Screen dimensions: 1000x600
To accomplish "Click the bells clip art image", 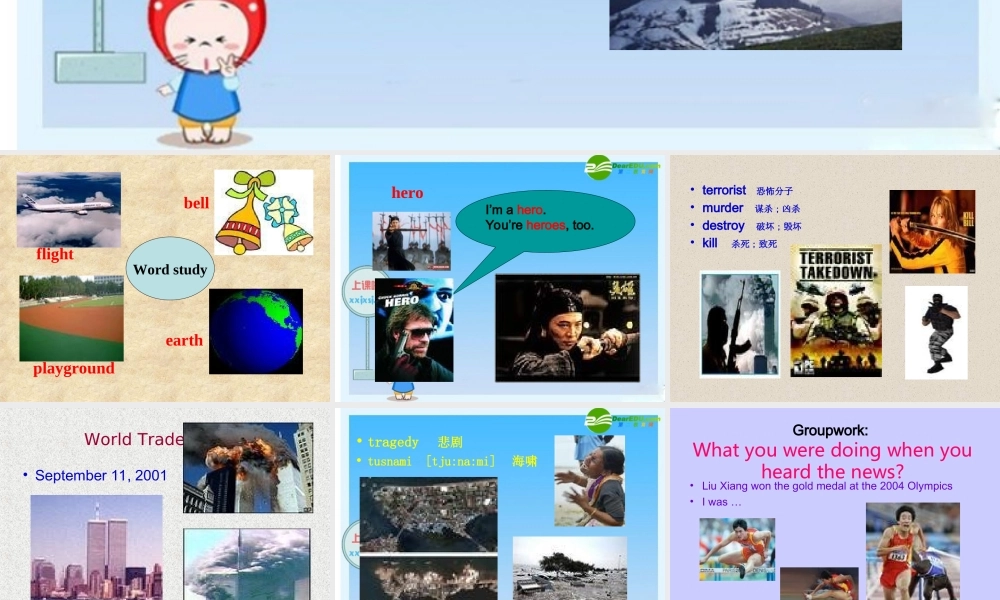I will click(x=264, y=212).
